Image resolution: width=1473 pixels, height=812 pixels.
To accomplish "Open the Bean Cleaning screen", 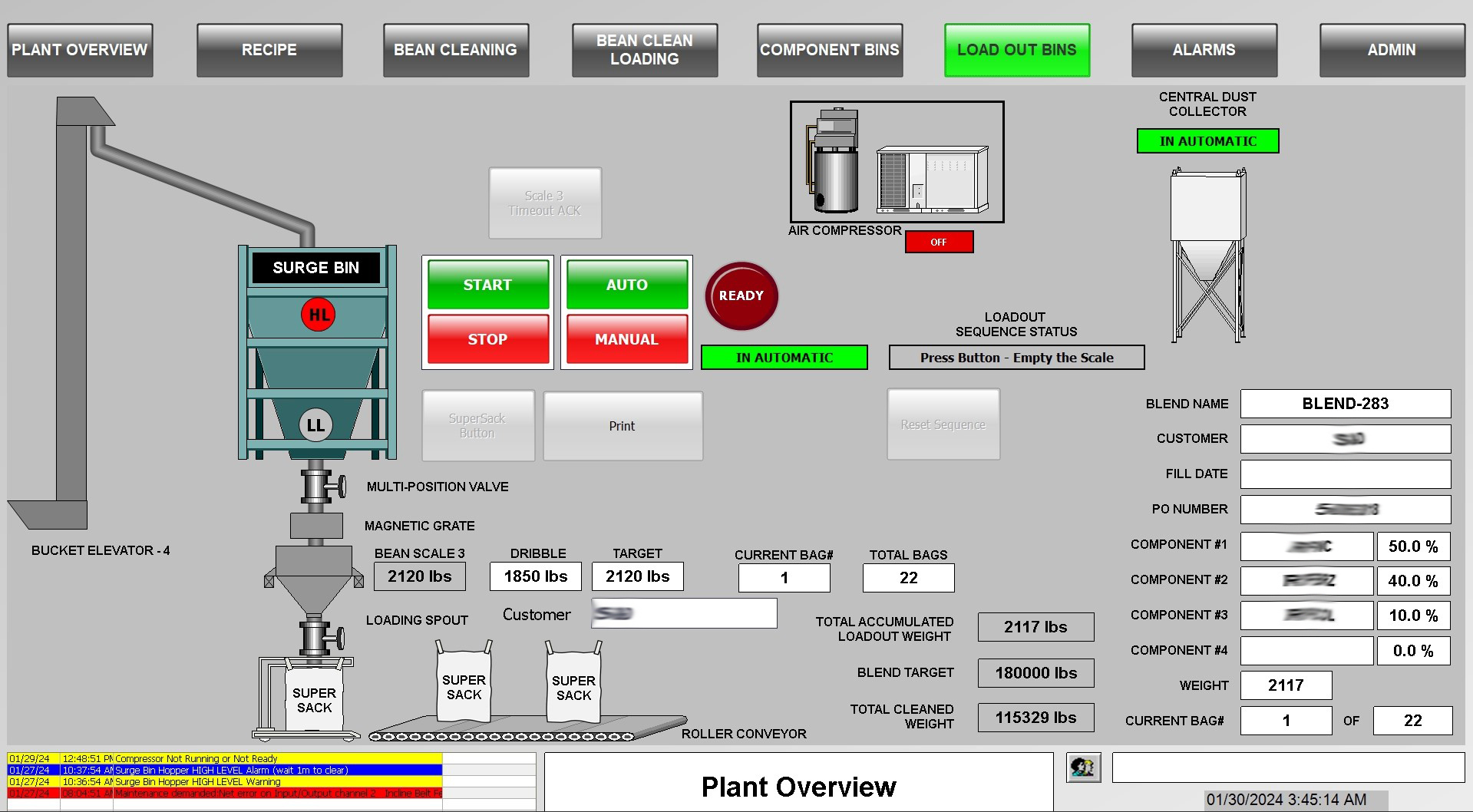I will [455, 50].
